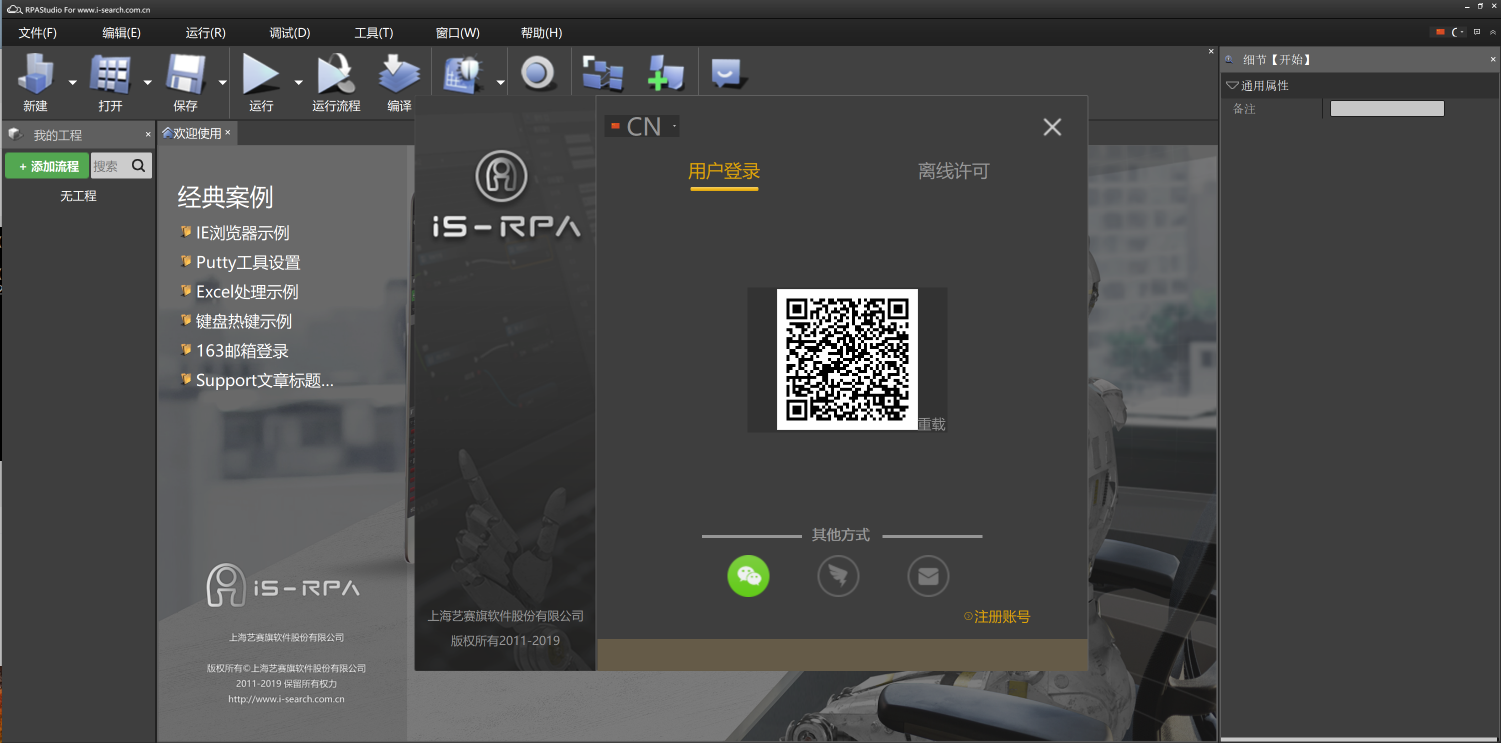
Task: Click the recorder circle toolbar icon
Action: pyautogui.click(x=539, y=72)
